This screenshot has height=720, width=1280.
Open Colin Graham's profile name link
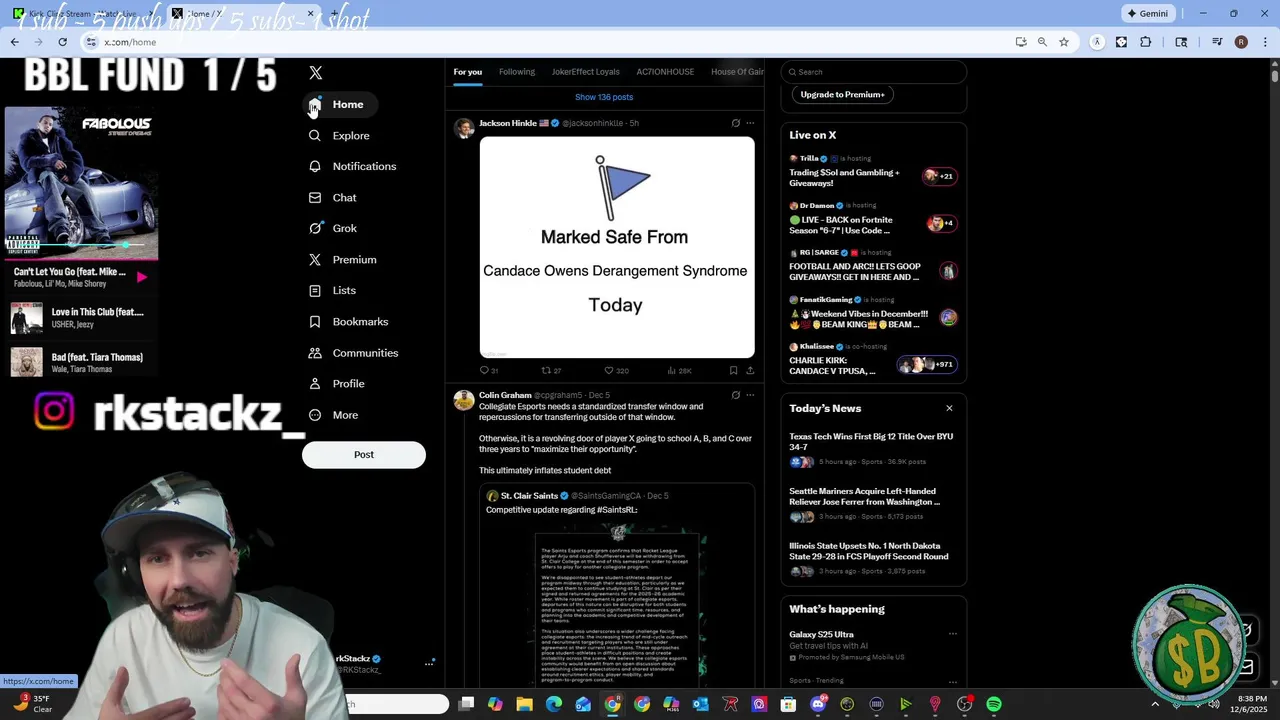click(505, 395)
